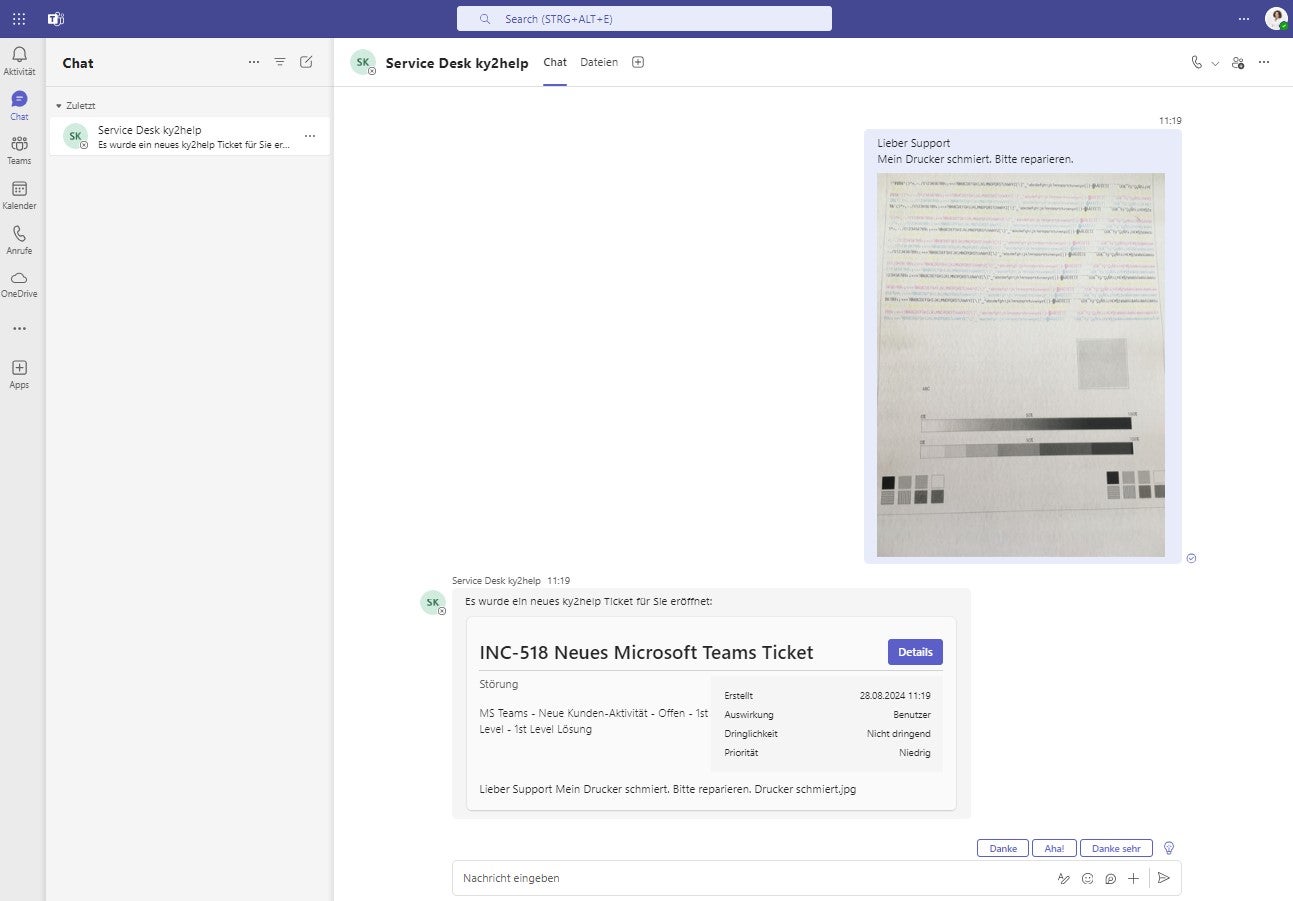This screenshot has width=1293, height=901.
Task: Send the message with the send icon
Action: [x=1163, y=878]
